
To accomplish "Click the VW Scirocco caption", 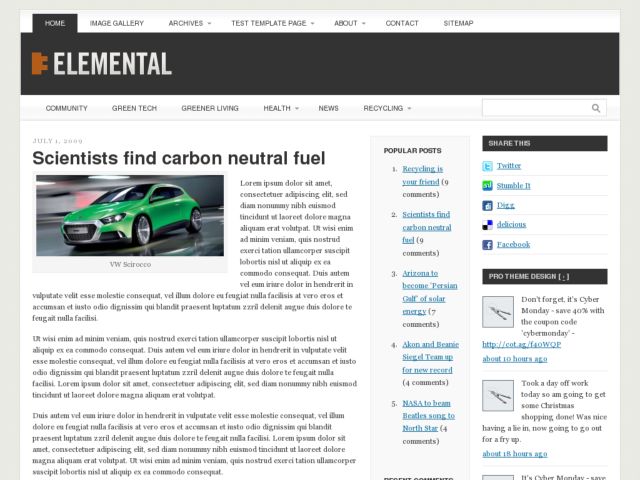I will tap(130, 264).
